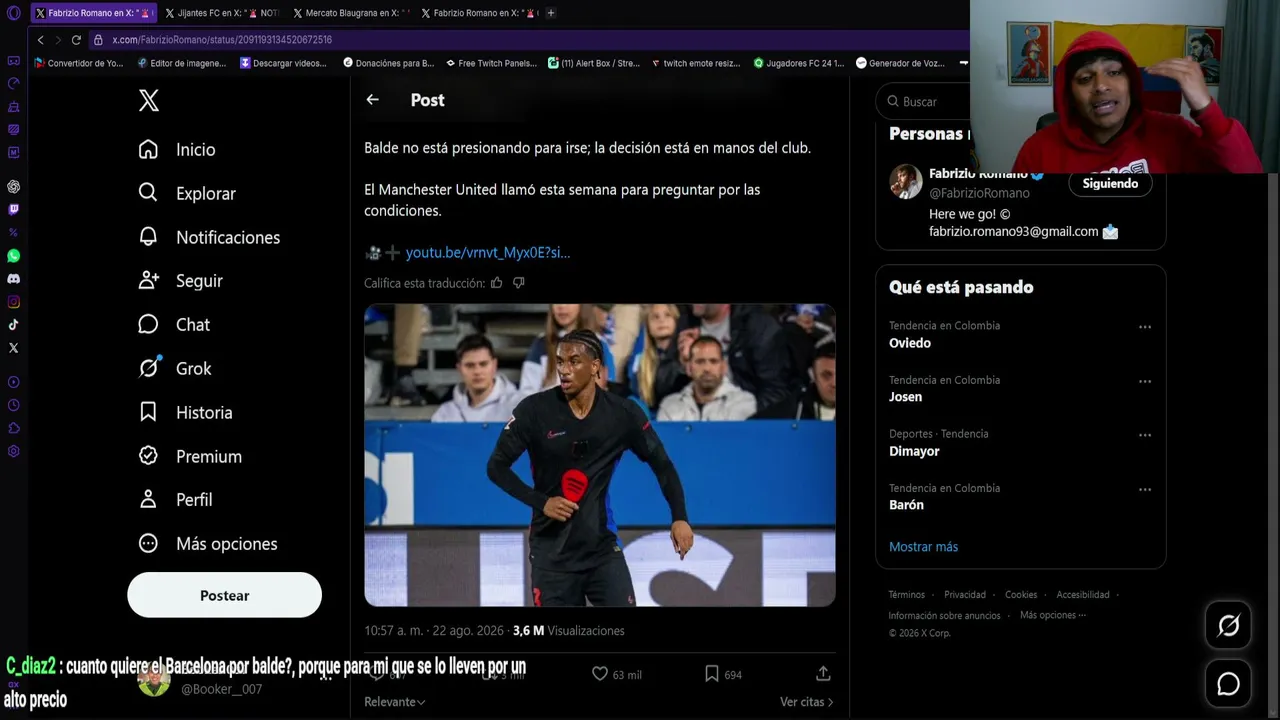Rate the translation with thumbs up
The width and height of the screenshot is (1280, 720).
(496, 283)
